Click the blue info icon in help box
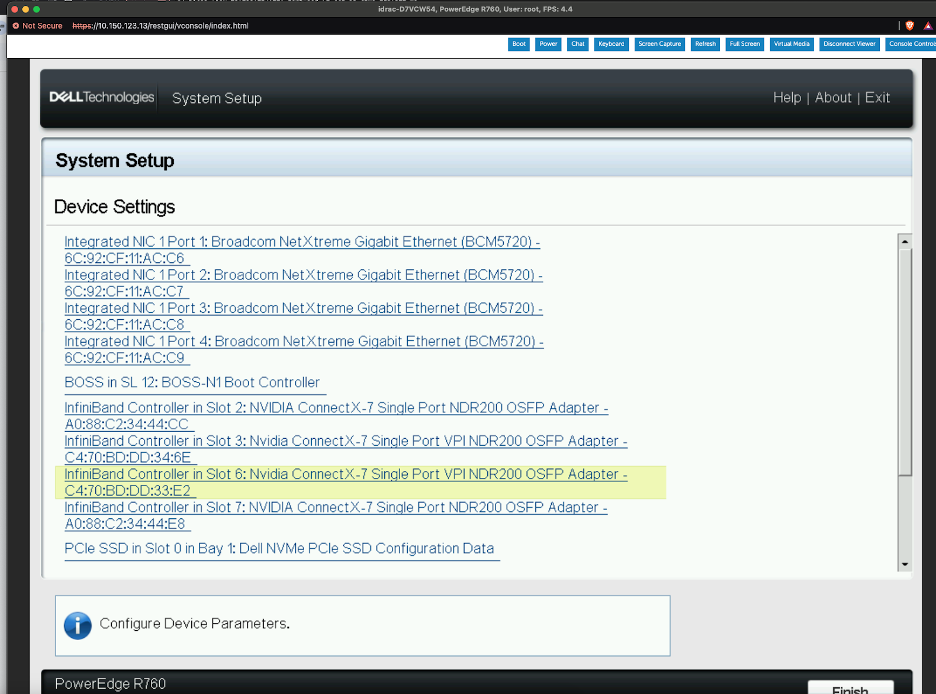The image size is (936, 694). [x=77, y=625]
